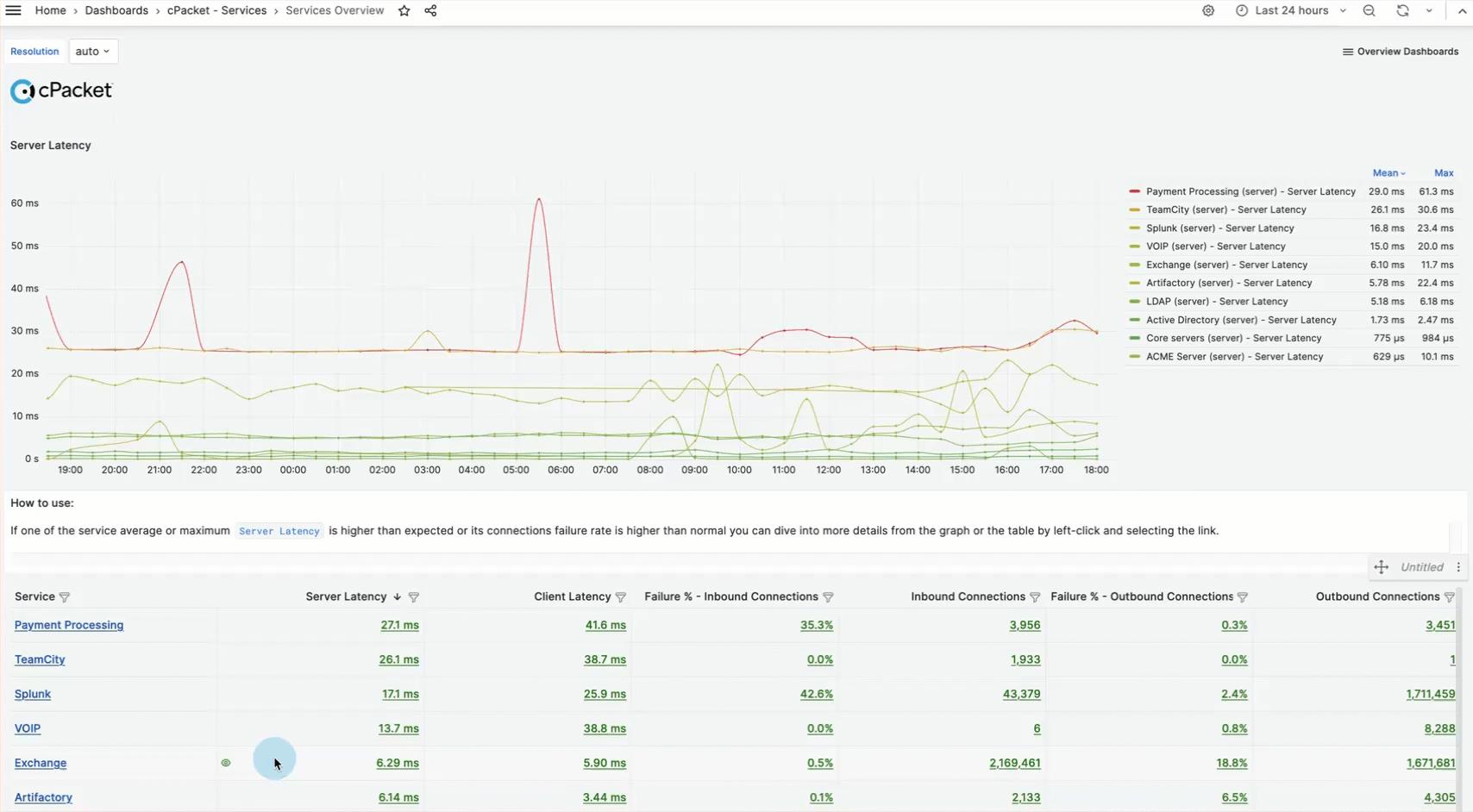Open refresh interval dropdown arrow
This screenshot has height=812, width=1473.
pos(1429,10)
